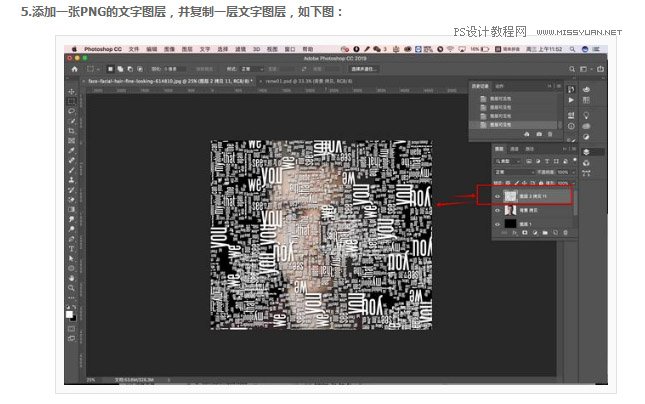This screenshot has height=404, width=645.
Task: Enable add to selection mode
Action: point(121,69)
